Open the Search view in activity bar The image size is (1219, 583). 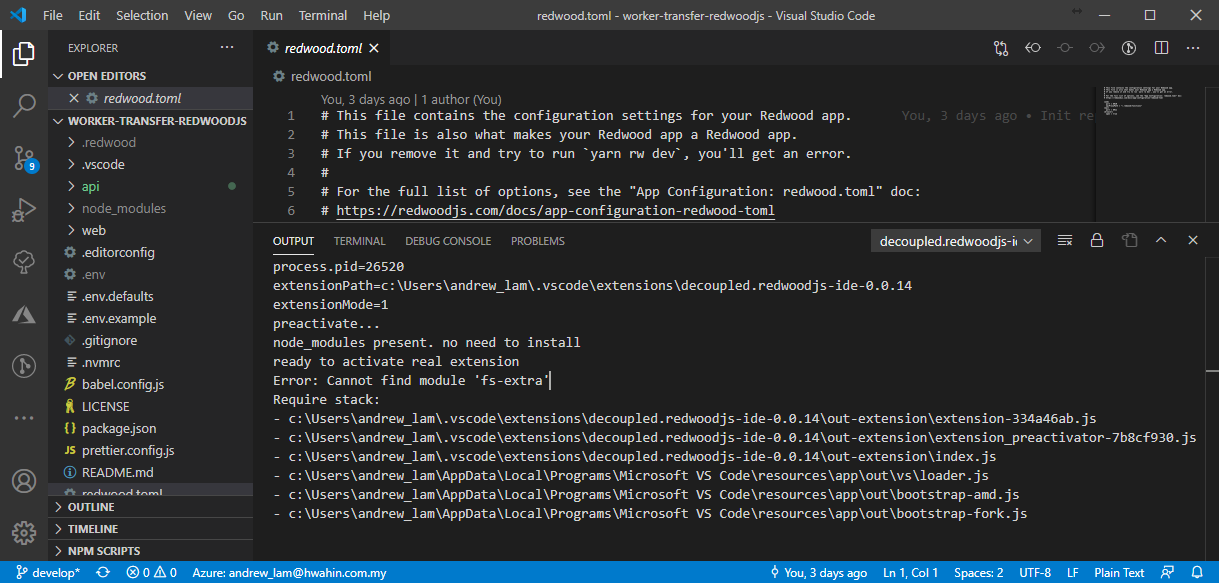click(24, 105)
